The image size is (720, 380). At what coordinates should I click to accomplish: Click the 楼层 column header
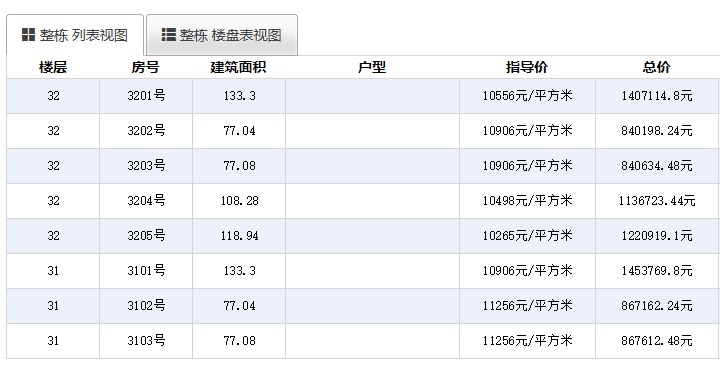[x=53, y=67]
